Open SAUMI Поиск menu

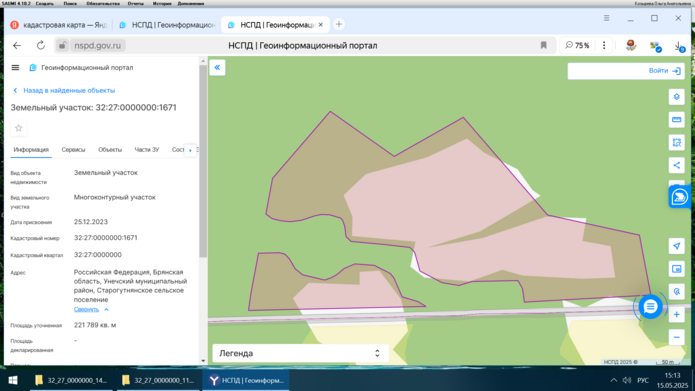[70, 4]
